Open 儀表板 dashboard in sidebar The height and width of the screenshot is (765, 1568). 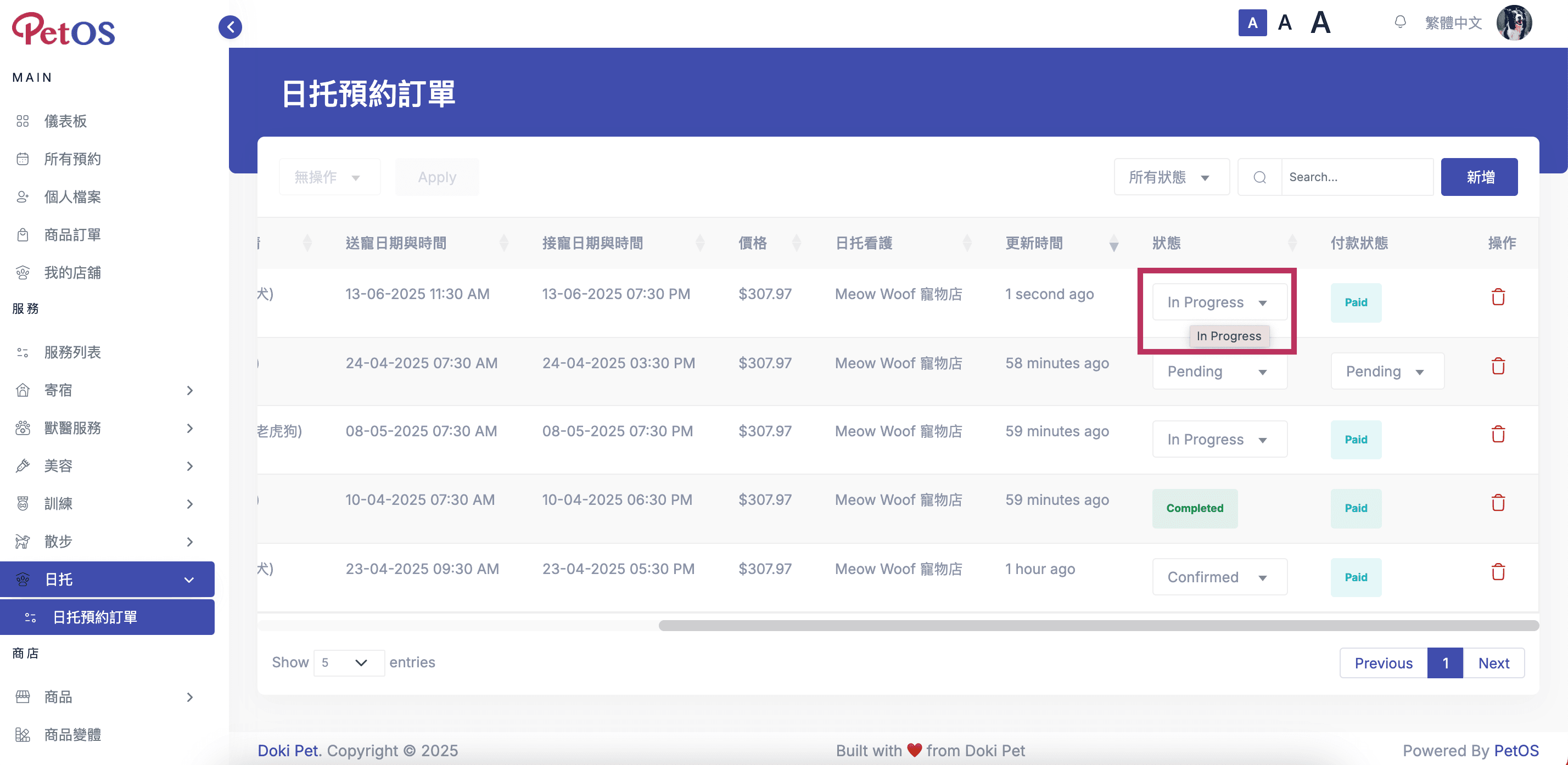click(65, 121)
